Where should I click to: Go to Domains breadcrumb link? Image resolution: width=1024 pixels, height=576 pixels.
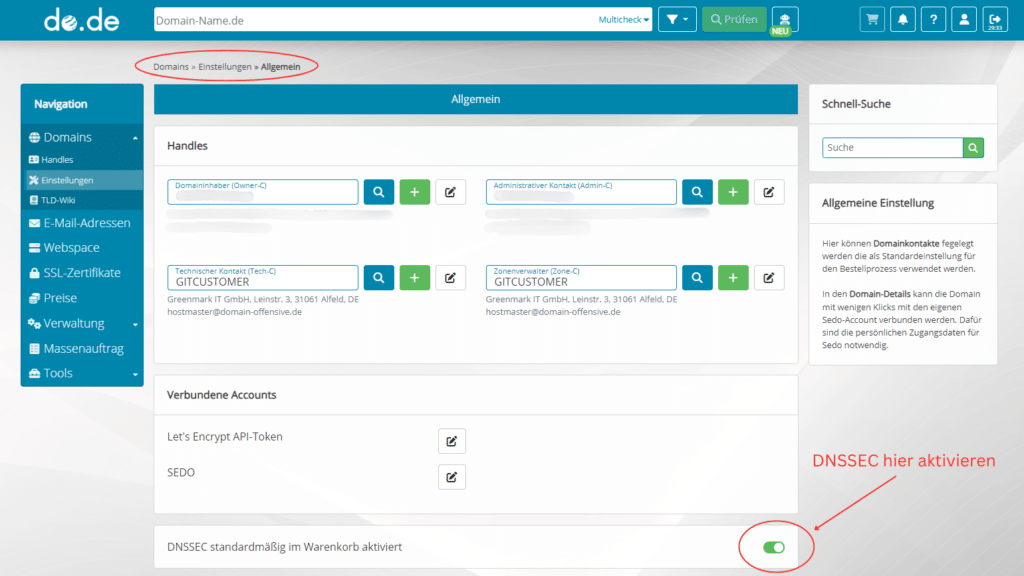click(171, 67)
